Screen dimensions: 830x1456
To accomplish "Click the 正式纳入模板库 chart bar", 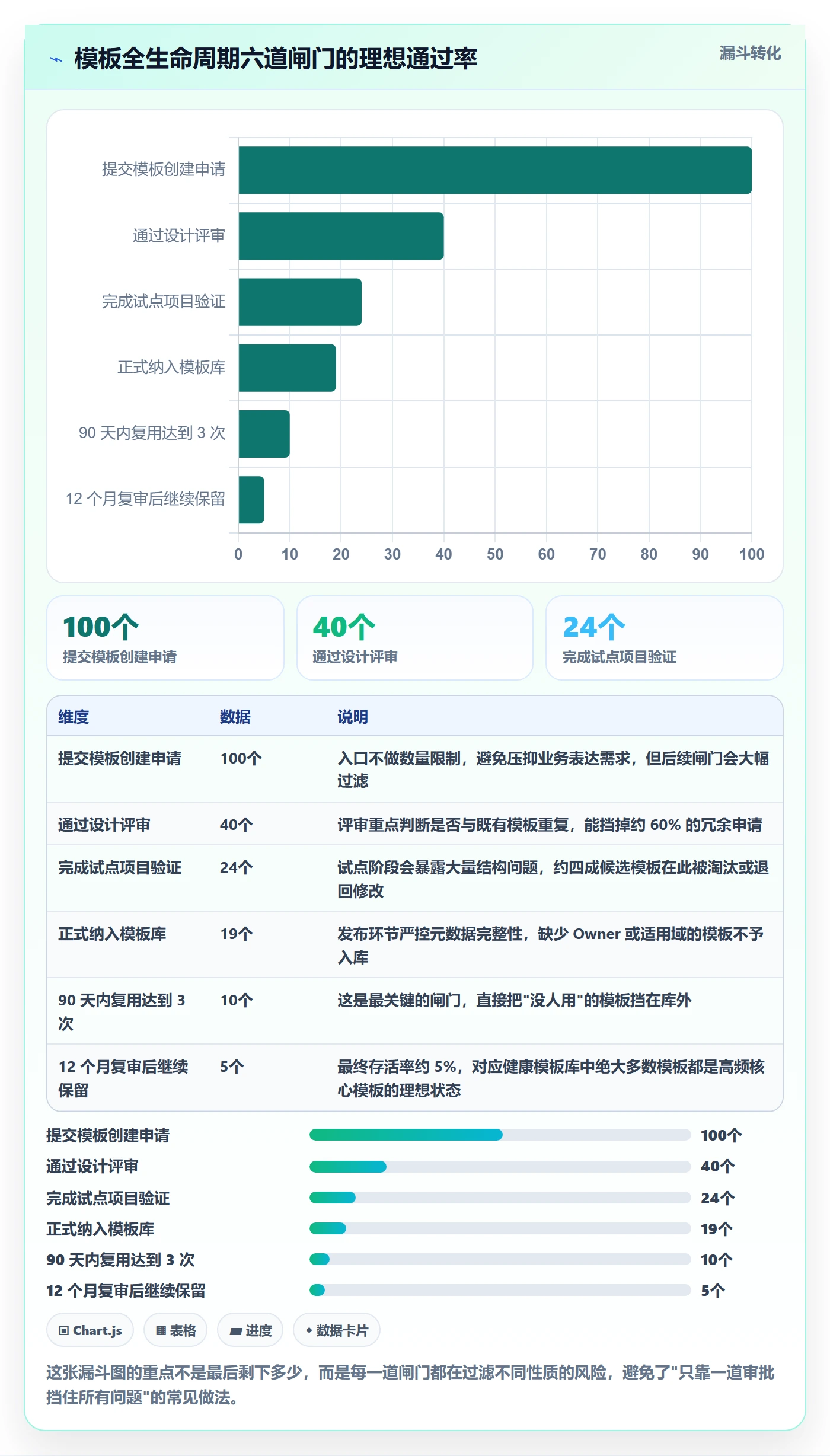I will tap(287, 368).
